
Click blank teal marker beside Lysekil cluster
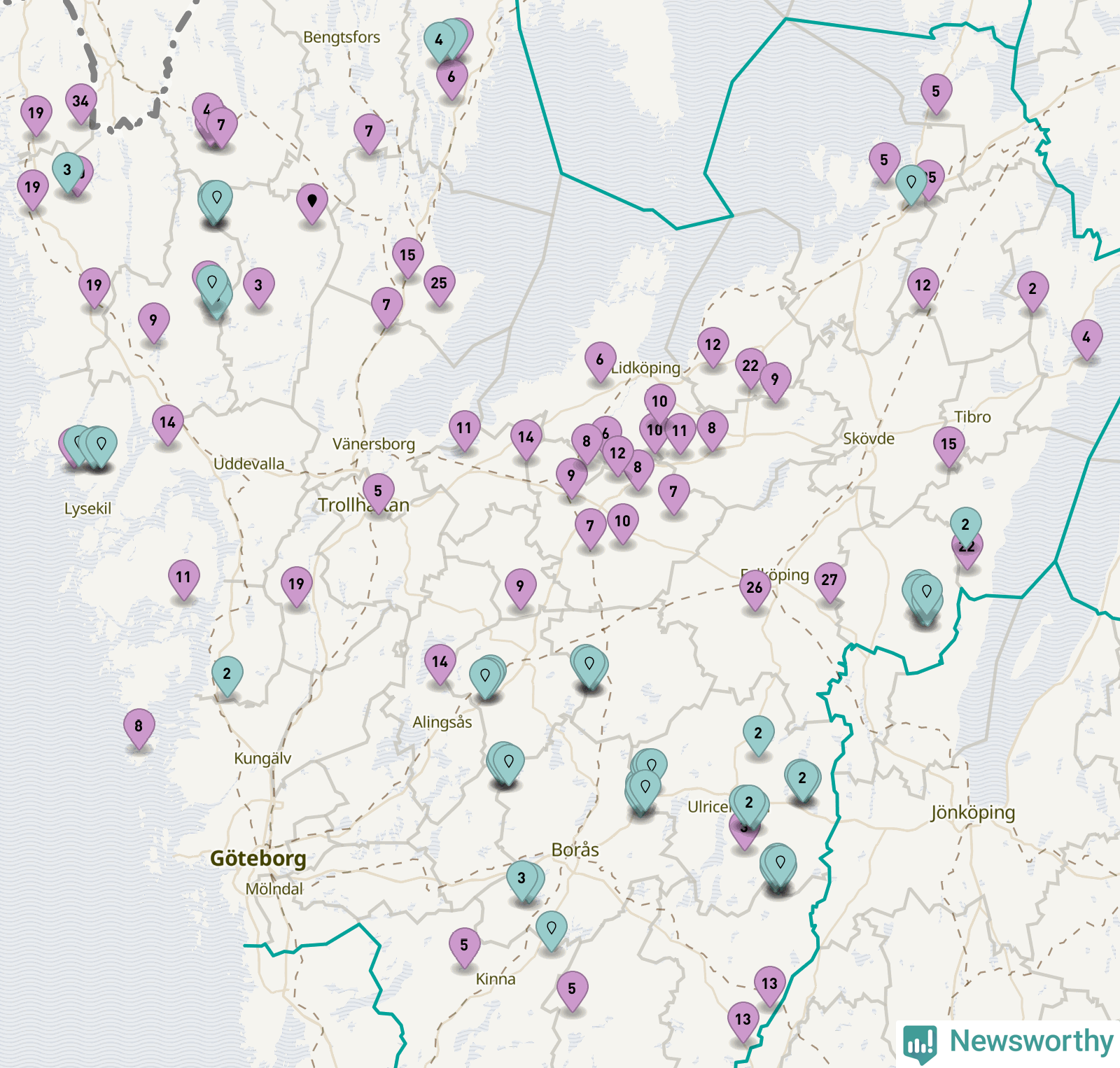pyautogui.click(x=101, y=446)
